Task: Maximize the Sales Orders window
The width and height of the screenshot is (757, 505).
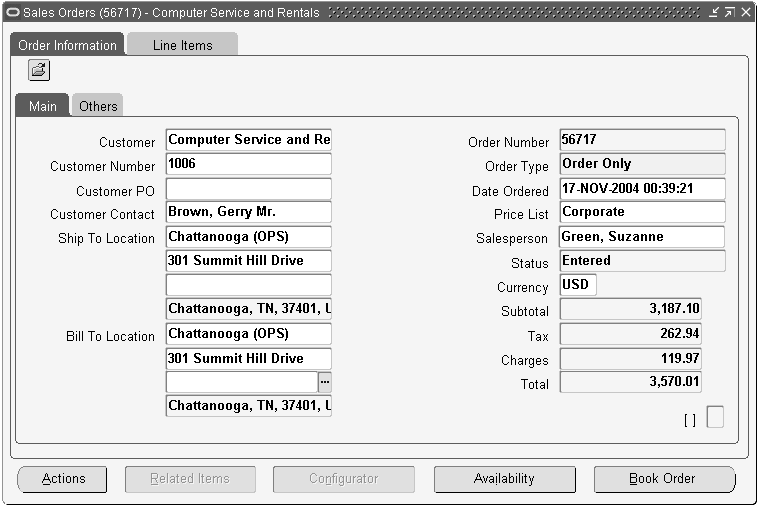Action: coord(729,13)
